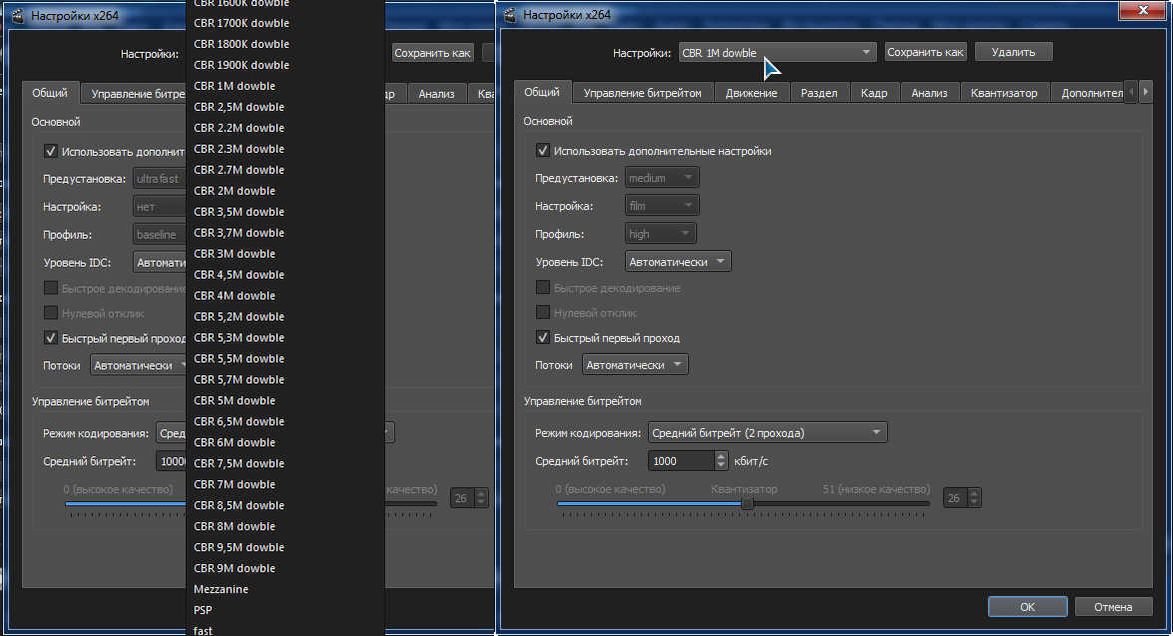Switch to 'Кадр' tab

[x=874, y=93]
